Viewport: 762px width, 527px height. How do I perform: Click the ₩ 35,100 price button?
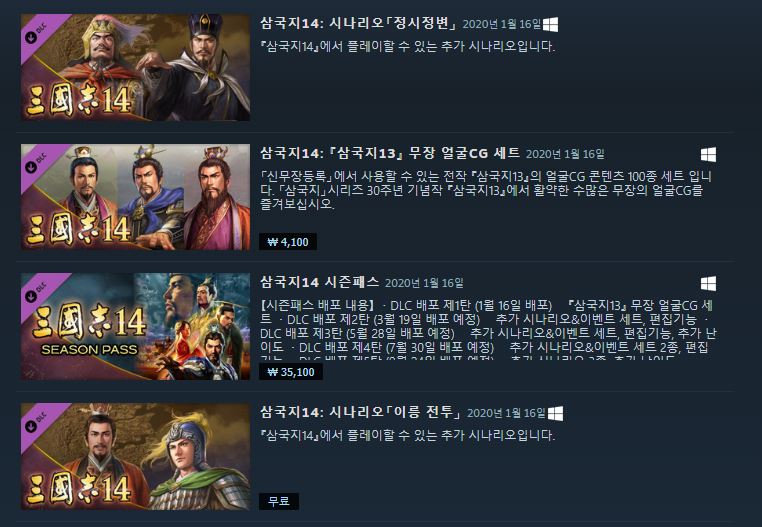[x=291, y=372]
